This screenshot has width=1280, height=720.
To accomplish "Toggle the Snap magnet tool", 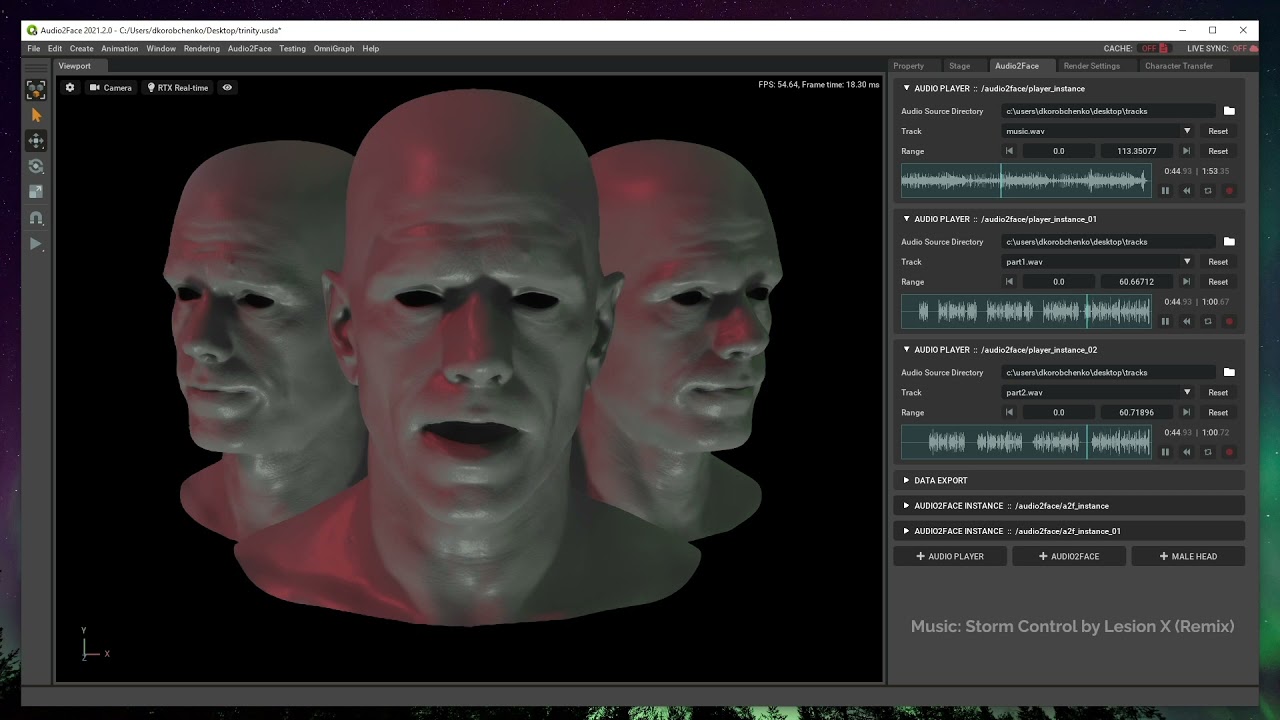I will point(36,218).
